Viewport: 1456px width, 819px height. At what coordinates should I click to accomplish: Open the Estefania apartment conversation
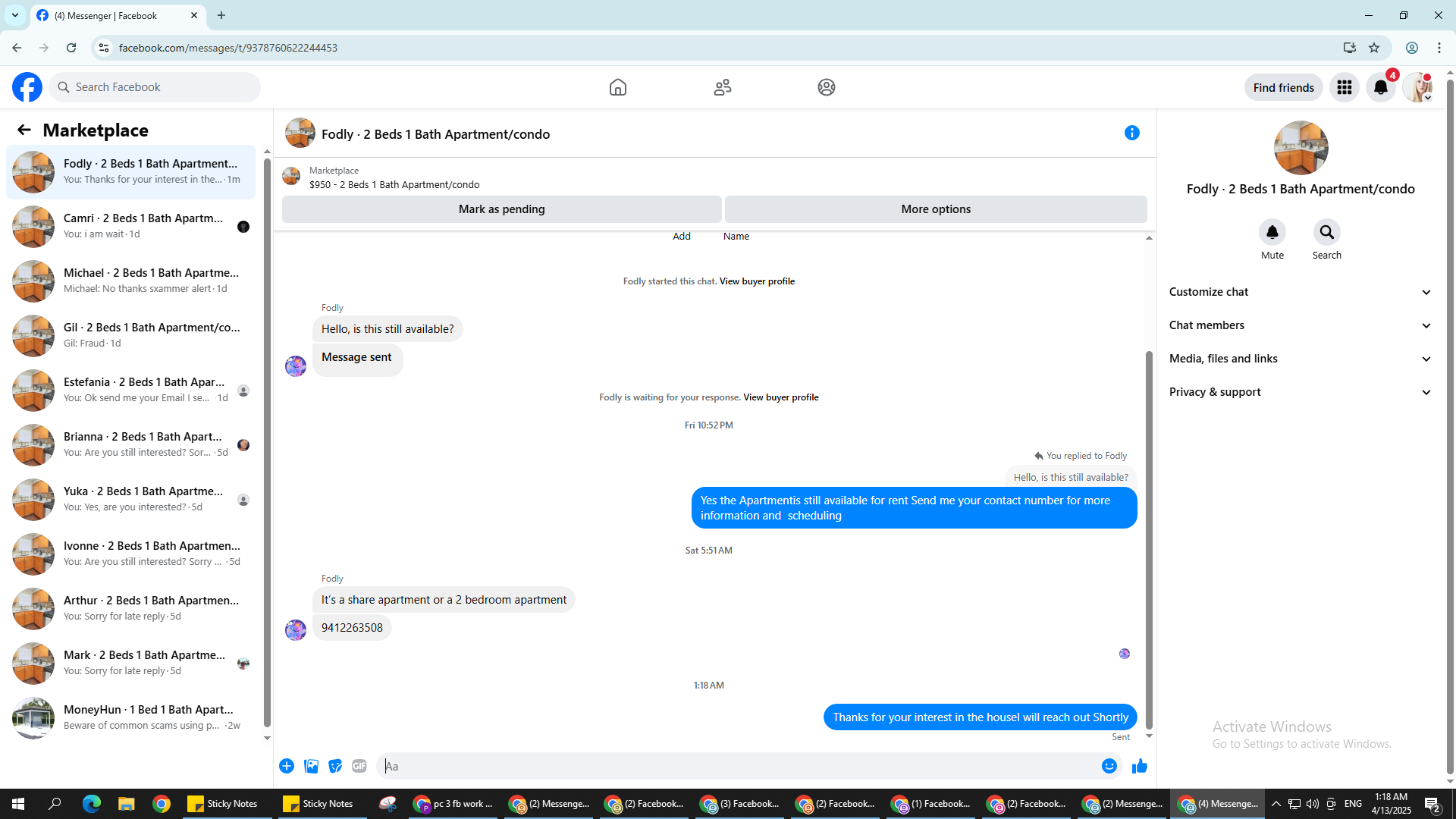coord(131,390)
